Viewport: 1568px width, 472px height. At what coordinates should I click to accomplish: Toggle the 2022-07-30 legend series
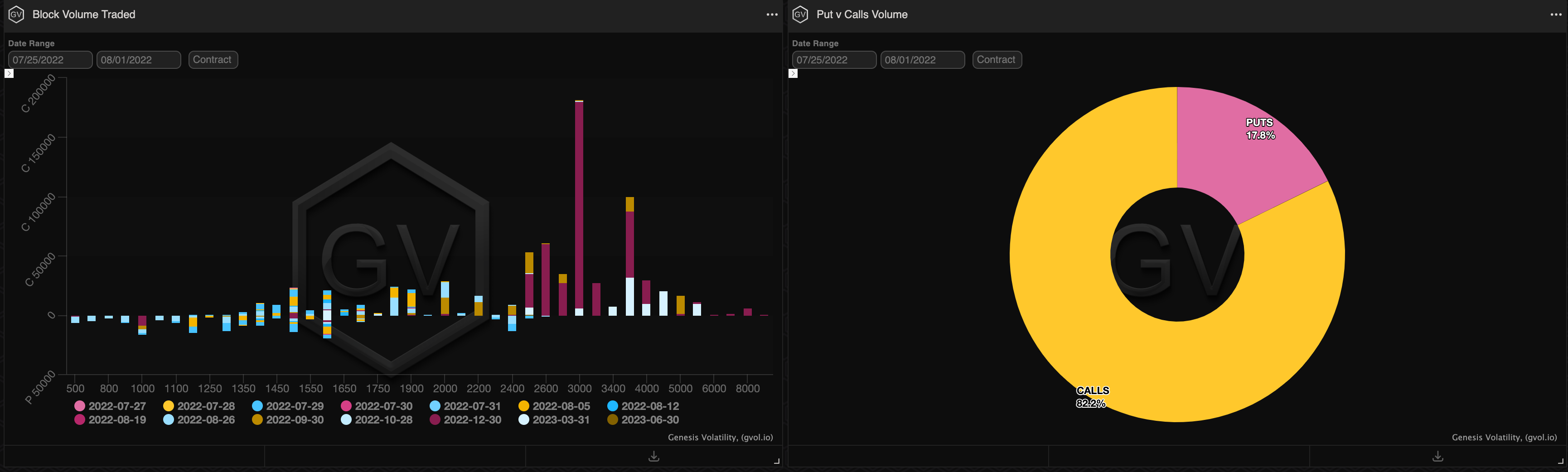click(377, 406)
